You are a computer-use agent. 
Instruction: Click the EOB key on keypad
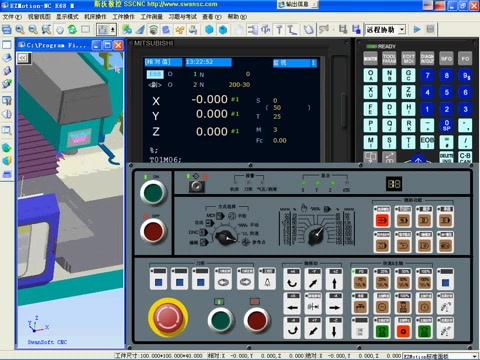click(427, 142)
